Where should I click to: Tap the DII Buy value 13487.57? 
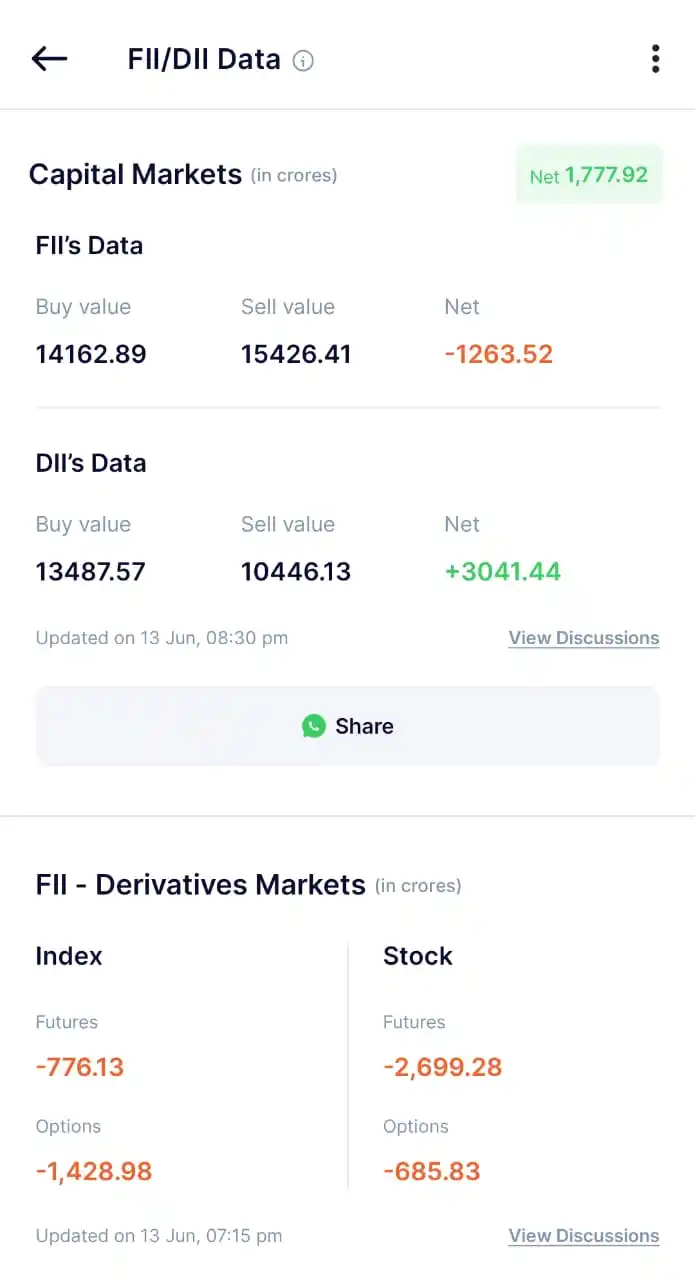click(91, 572)
